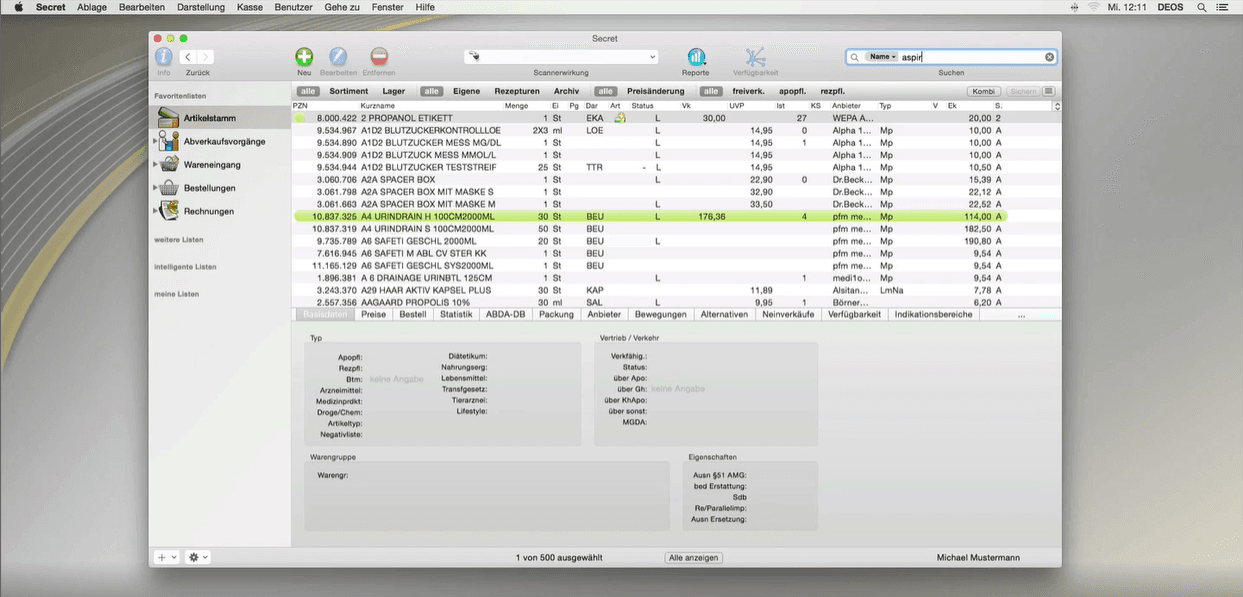
Task: Toggle the freiverk. filter
Action: point(749,91)
